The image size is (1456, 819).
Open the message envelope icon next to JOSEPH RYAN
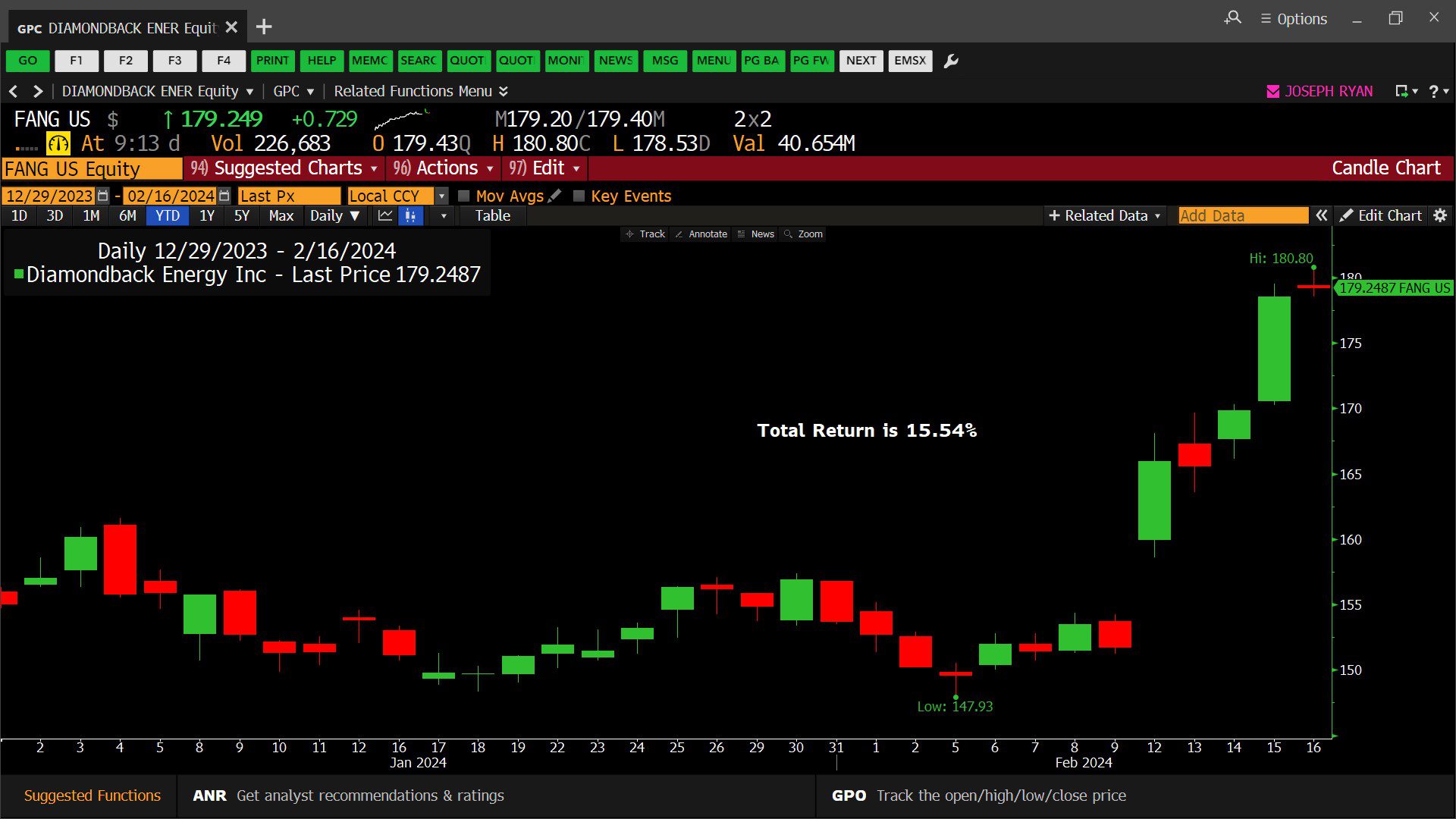click(x=1273, y=92)
